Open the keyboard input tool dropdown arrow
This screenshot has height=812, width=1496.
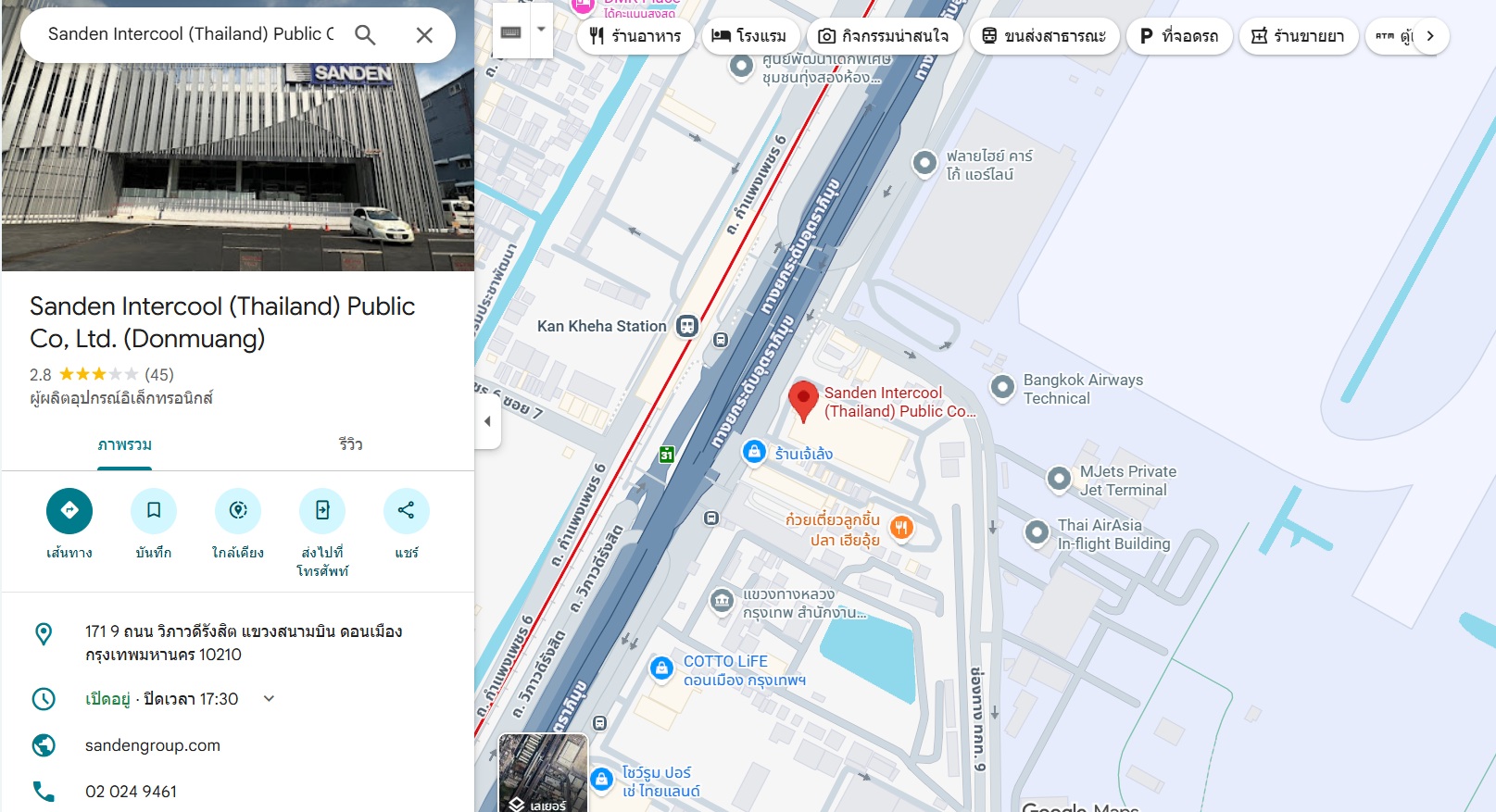pyautogui.click(x=541, y=30)
